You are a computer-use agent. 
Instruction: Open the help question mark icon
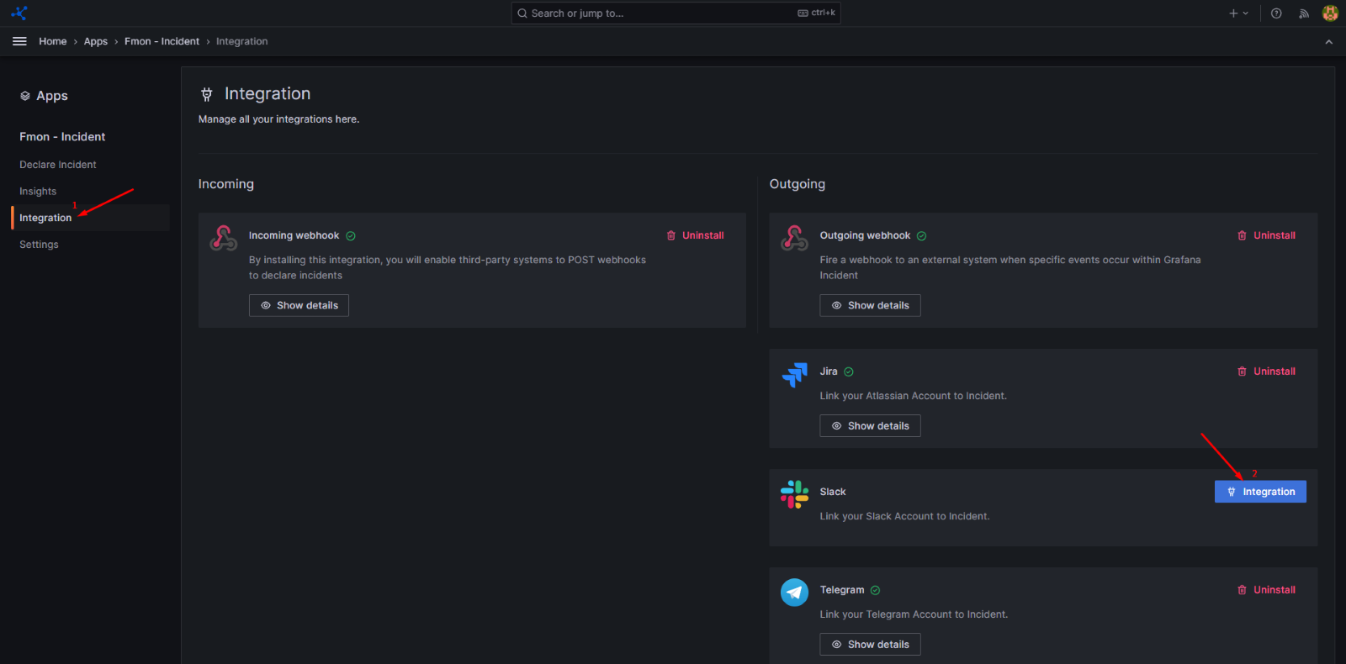(x=1276, y=13)
